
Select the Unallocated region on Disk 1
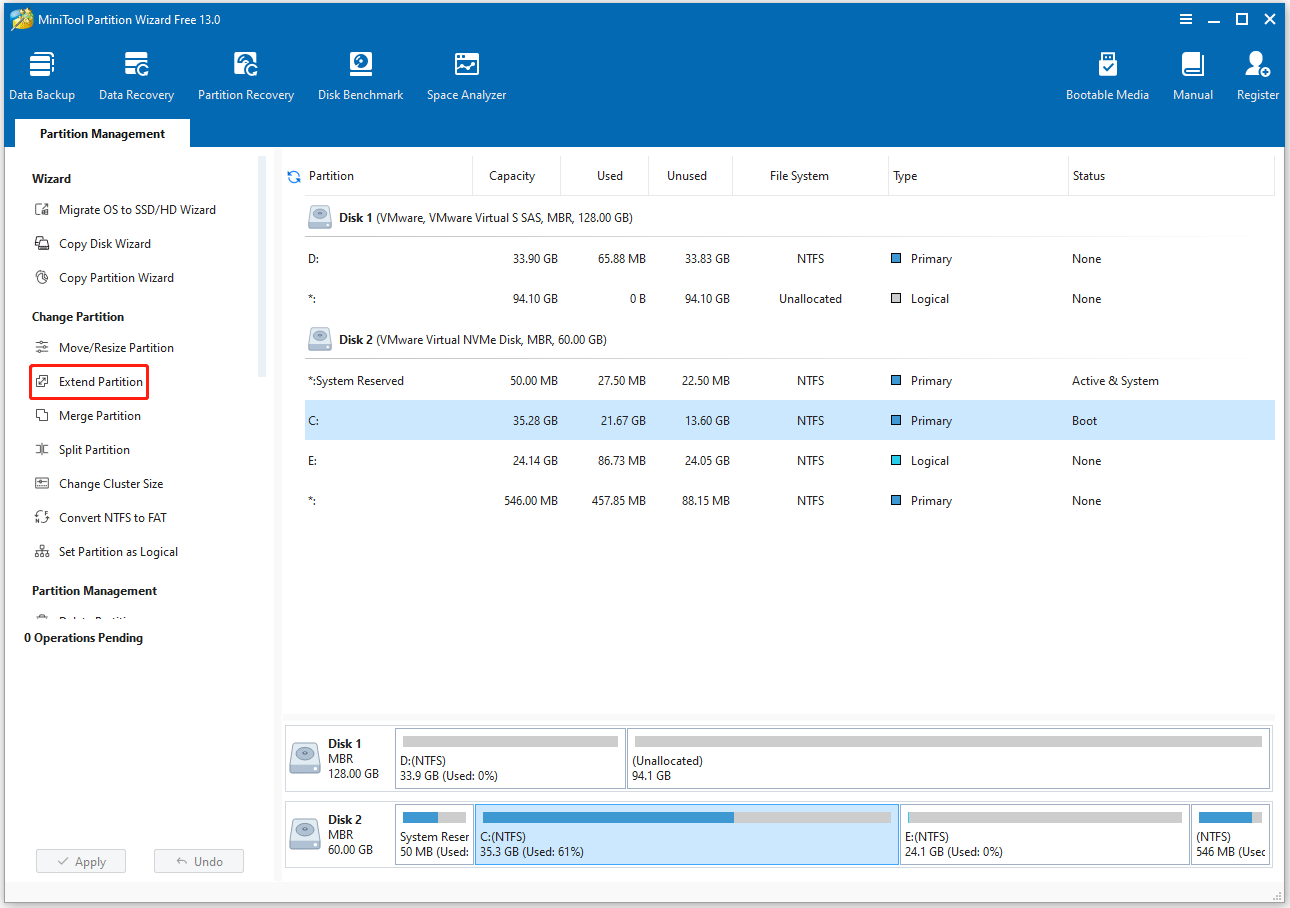tap(947, 758)
